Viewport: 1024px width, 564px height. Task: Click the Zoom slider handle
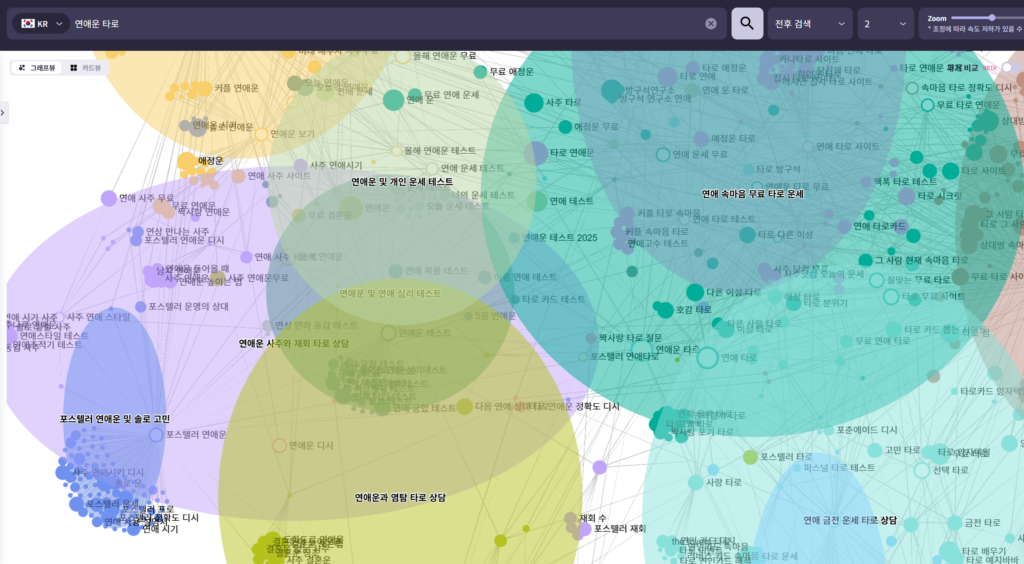point(991,17)
